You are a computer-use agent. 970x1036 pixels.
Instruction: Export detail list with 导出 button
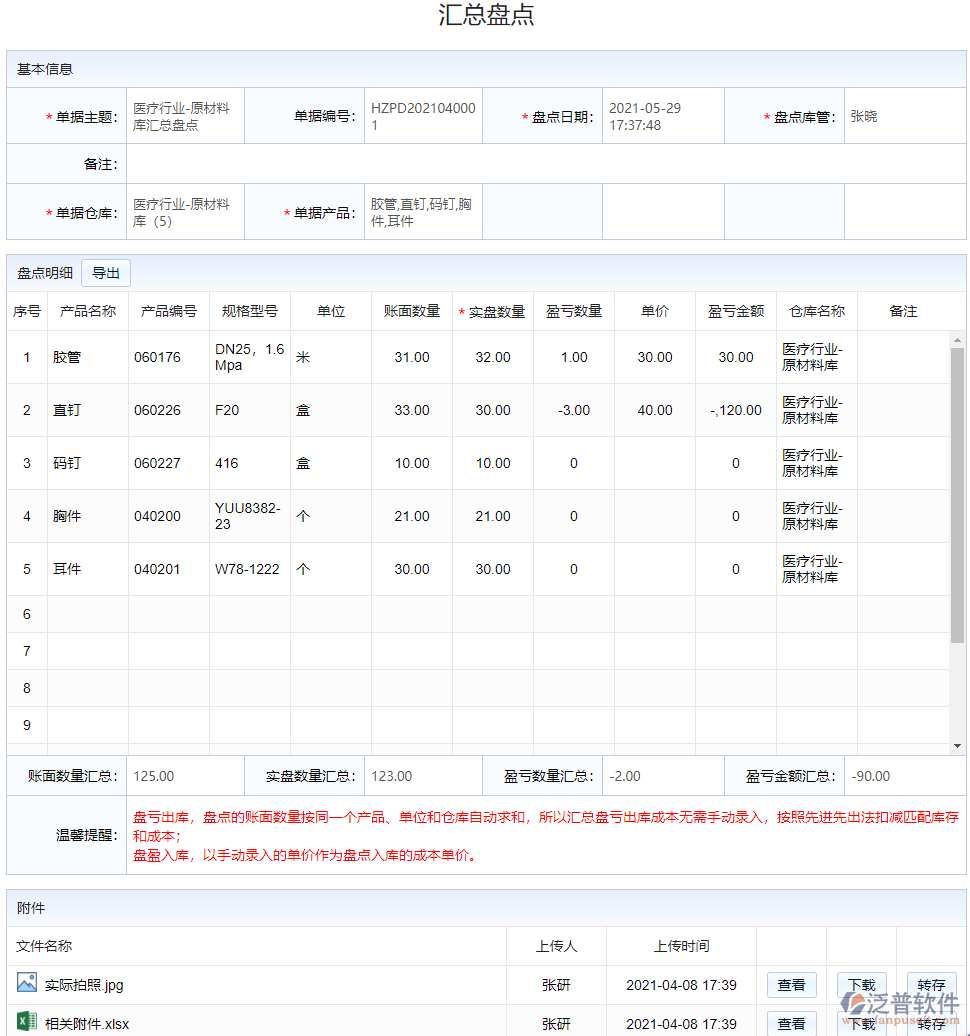106,273
